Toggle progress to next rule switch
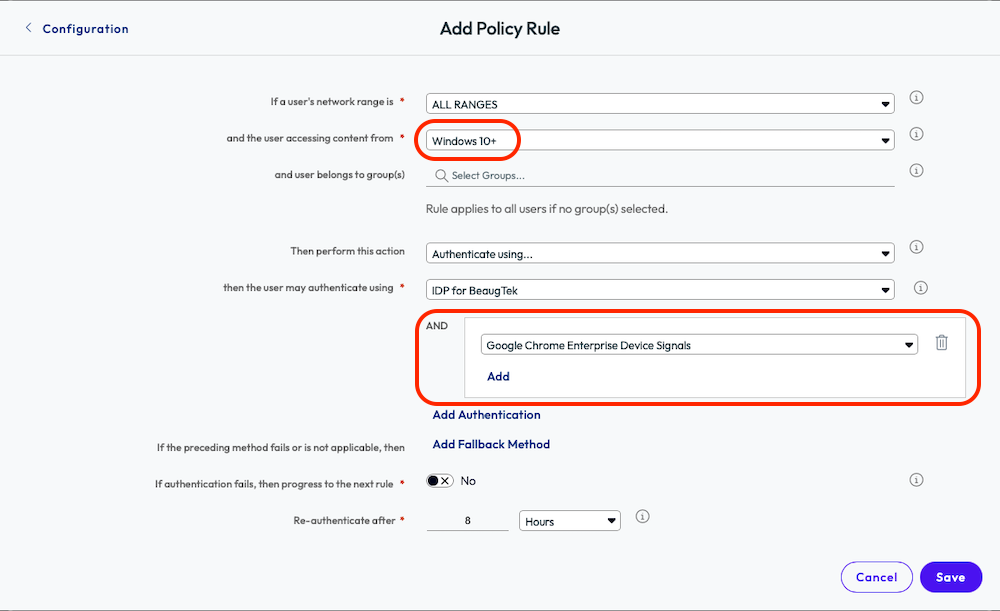The width and height of the screenshot is (1000, 611). pos(440,481)
